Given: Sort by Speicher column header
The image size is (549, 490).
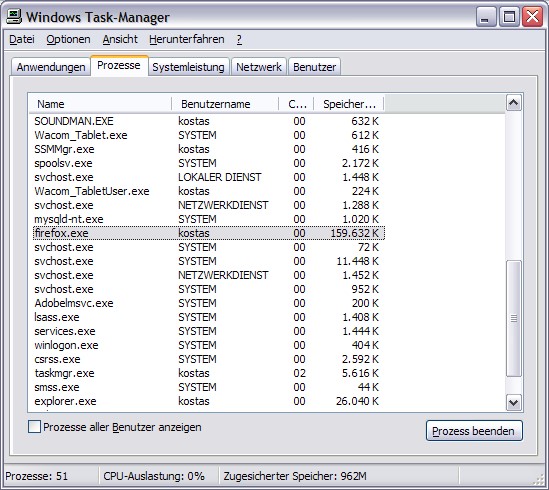Looking at the screenshot, I should coord(349,104).
